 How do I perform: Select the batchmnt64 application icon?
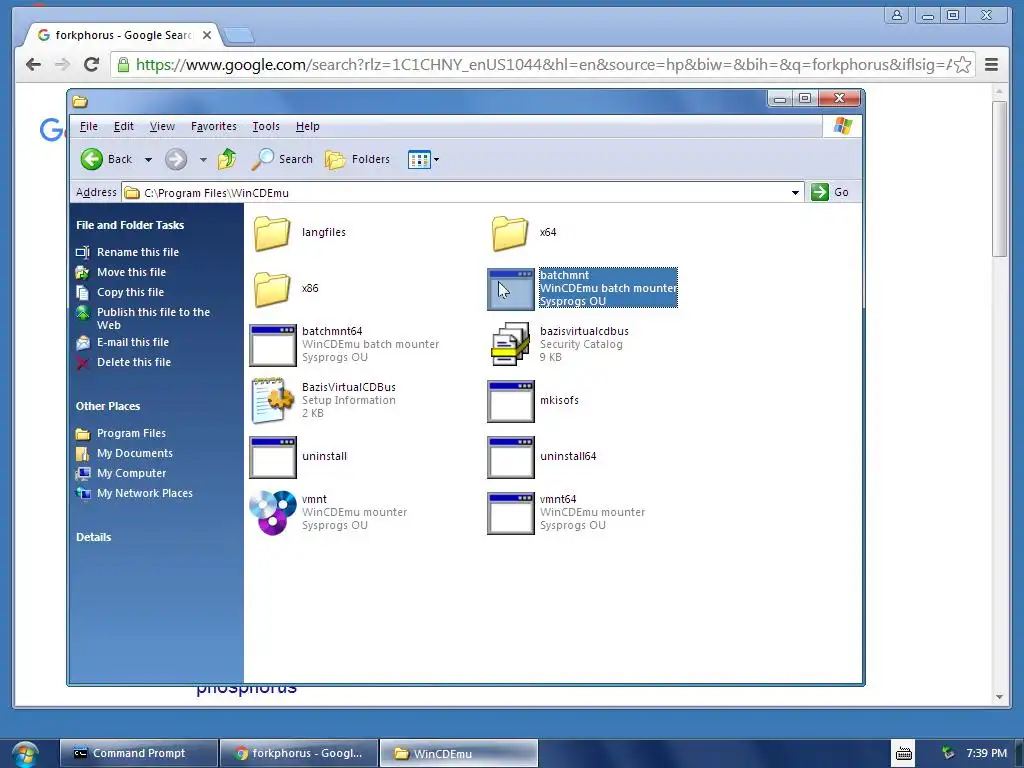273,345
